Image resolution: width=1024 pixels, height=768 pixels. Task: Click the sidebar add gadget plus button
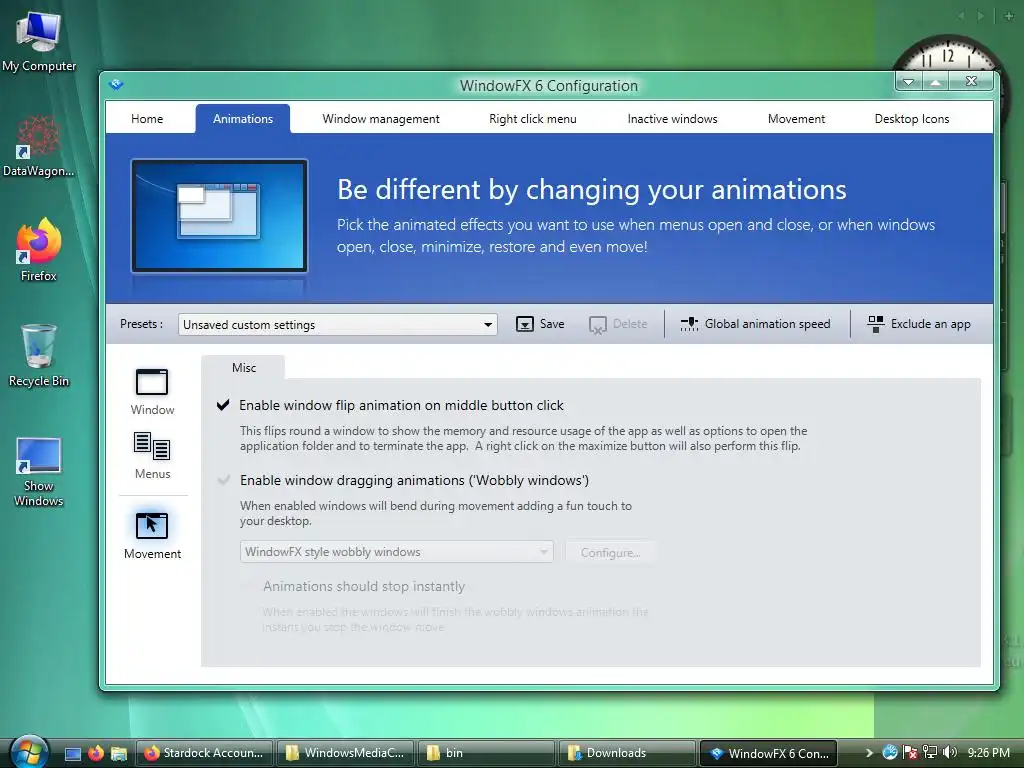[x=1009, y=16]
